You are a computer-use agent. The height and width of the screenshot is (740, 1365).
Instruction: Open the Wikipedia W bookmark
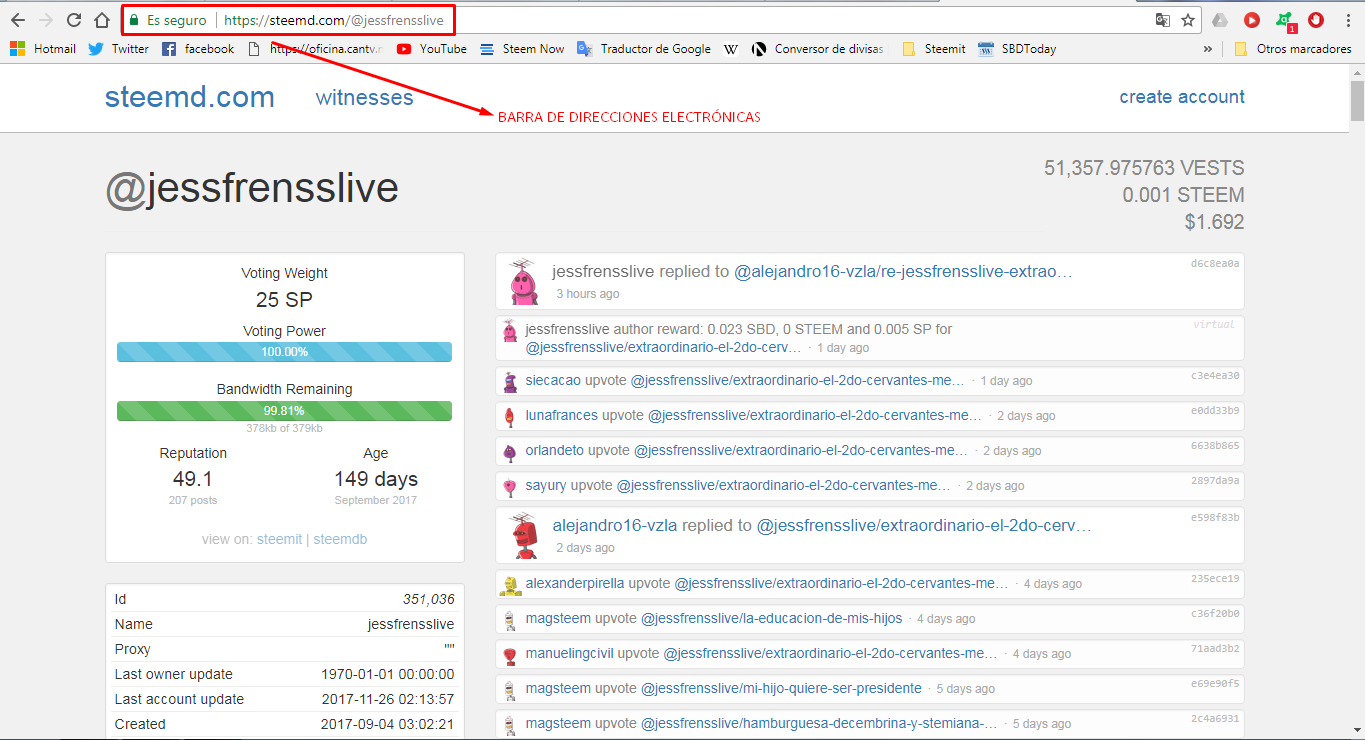tap(731, 48)
